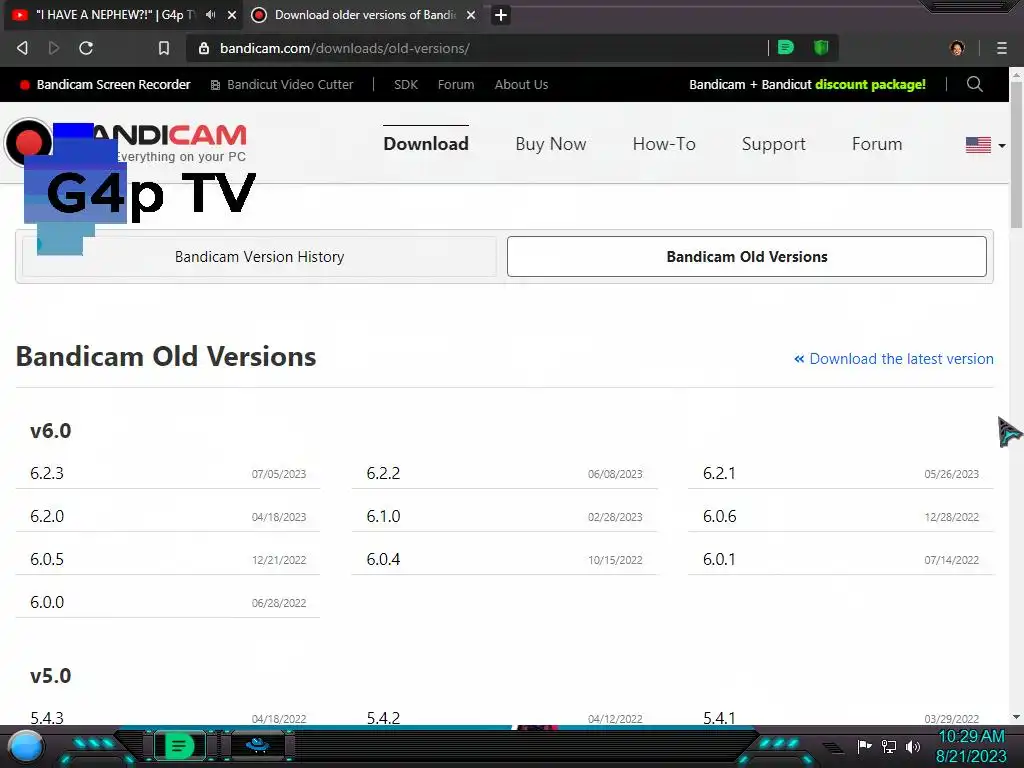Image resolution: width=1024 pixels, height=768 pixels.
Task: Open the volume speaker tray icon
Action: tap(913, 746)
